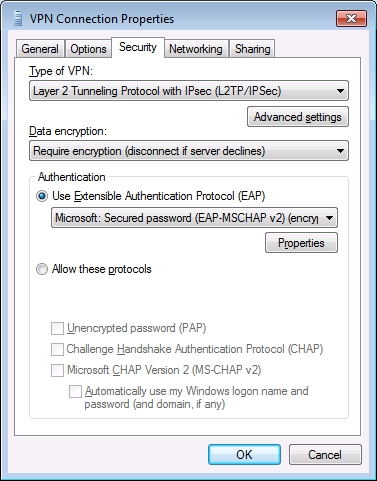This screenshot has width=377, height=481.
Task: Check Unencrypted password (PAP) checkbox
Action: coord(57,328)
